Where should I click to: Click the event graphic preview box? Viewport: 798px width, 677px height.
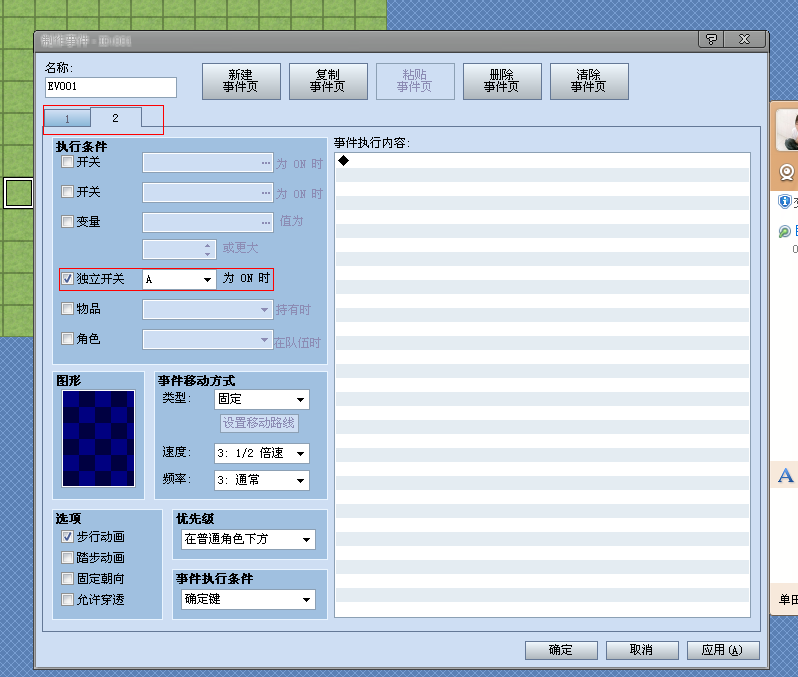point(98,438)
